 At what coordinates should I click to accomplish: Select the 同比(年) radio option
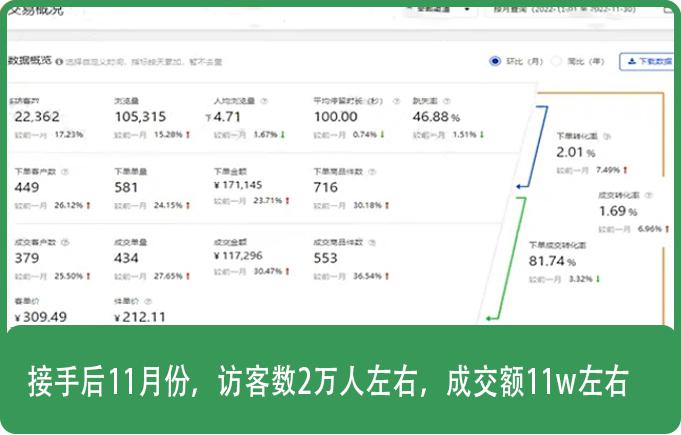557,61
